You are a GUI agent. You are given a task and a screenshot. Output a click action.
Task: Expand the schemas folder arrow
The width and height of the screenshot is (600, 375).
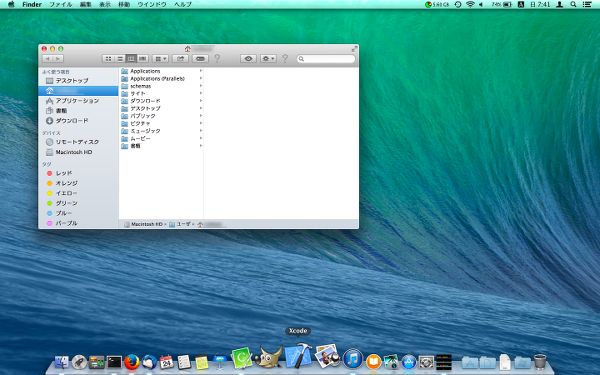(201, 86)
